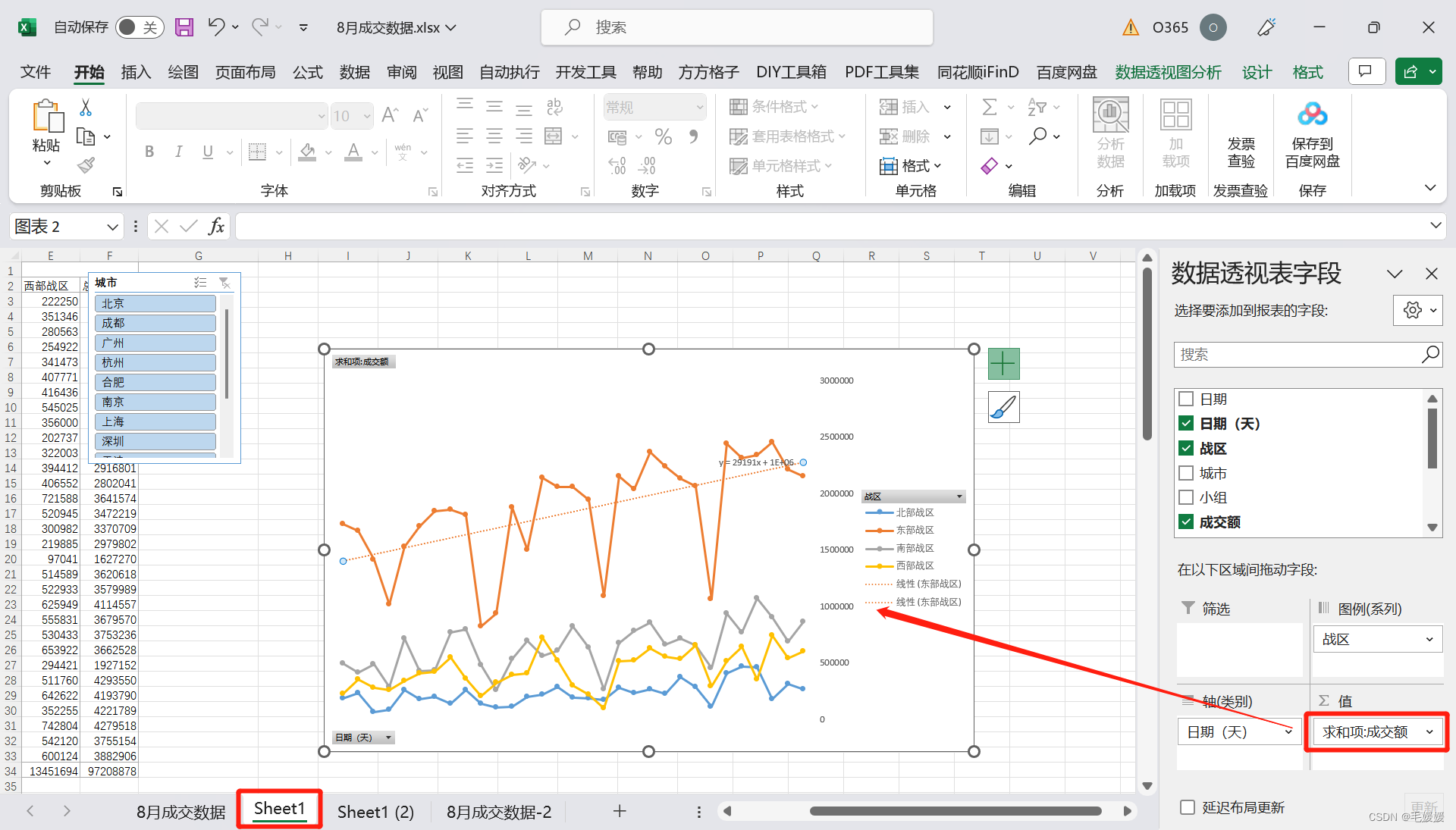
Task: Check the 城市 field checkbox
Action: 1187,473
